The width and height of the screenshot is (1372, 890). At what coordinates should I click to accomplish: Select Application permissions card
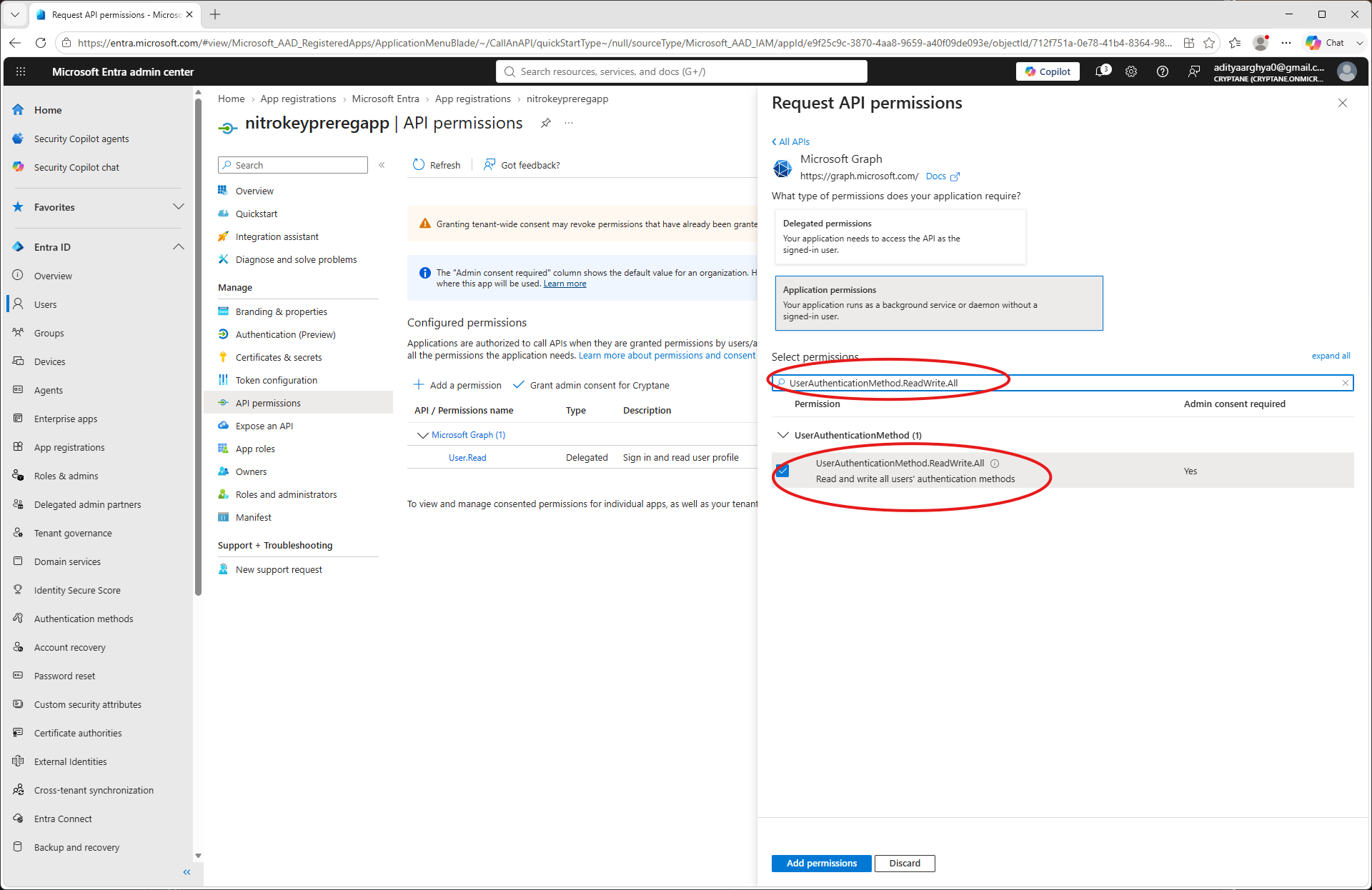[939, 303]
